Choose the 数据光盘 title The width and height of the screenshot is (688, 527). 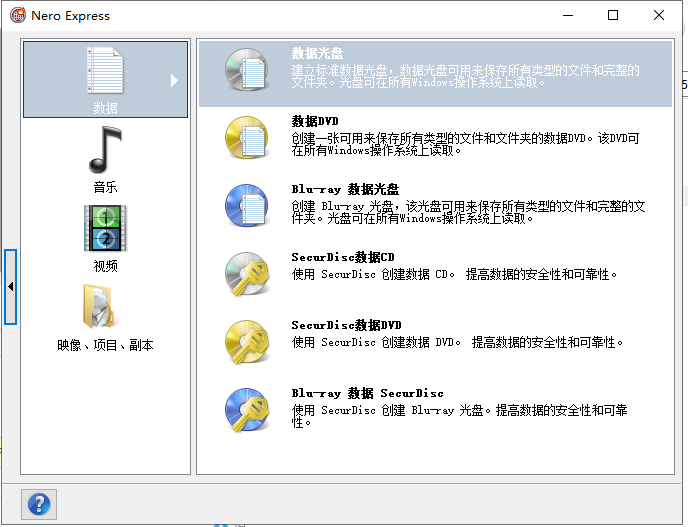tap(317, 54)
